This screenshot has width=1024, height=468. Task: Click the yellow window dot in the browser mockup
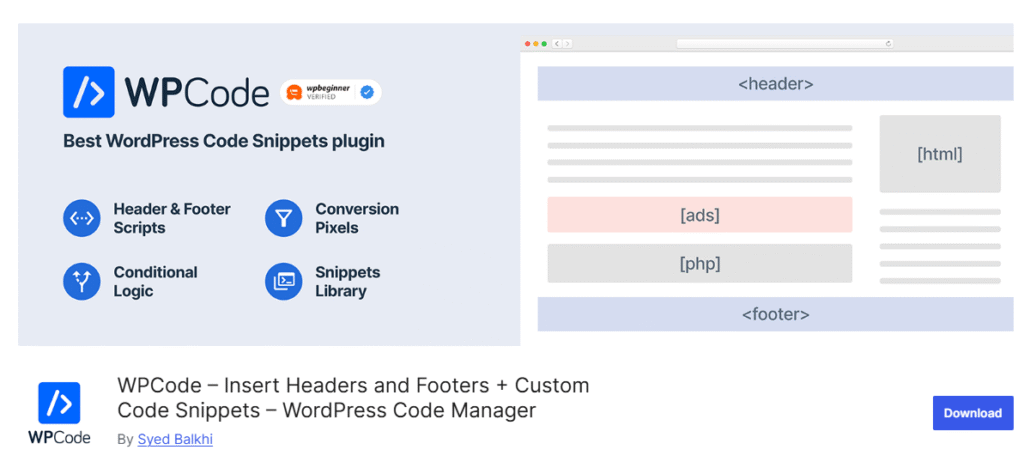pyautogui.click(x=536, y=44)
